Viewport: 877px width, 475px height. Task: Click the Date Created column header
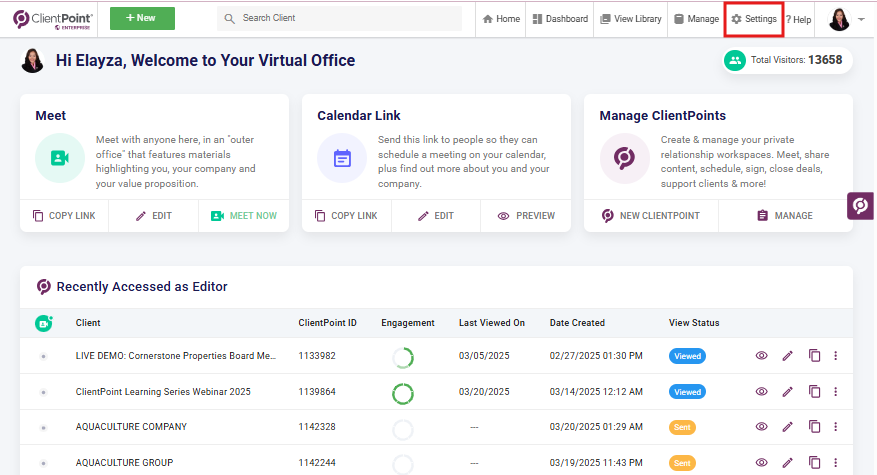577,323
